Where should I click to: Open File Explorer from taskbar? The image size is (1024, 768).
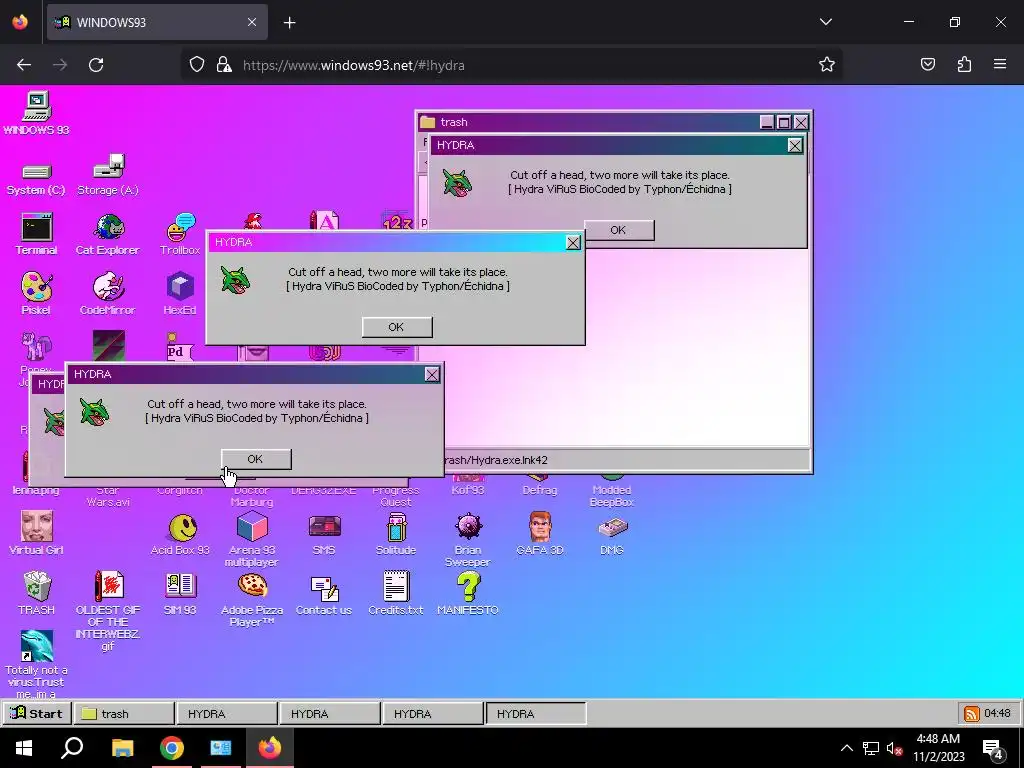[x=123, y=748]
